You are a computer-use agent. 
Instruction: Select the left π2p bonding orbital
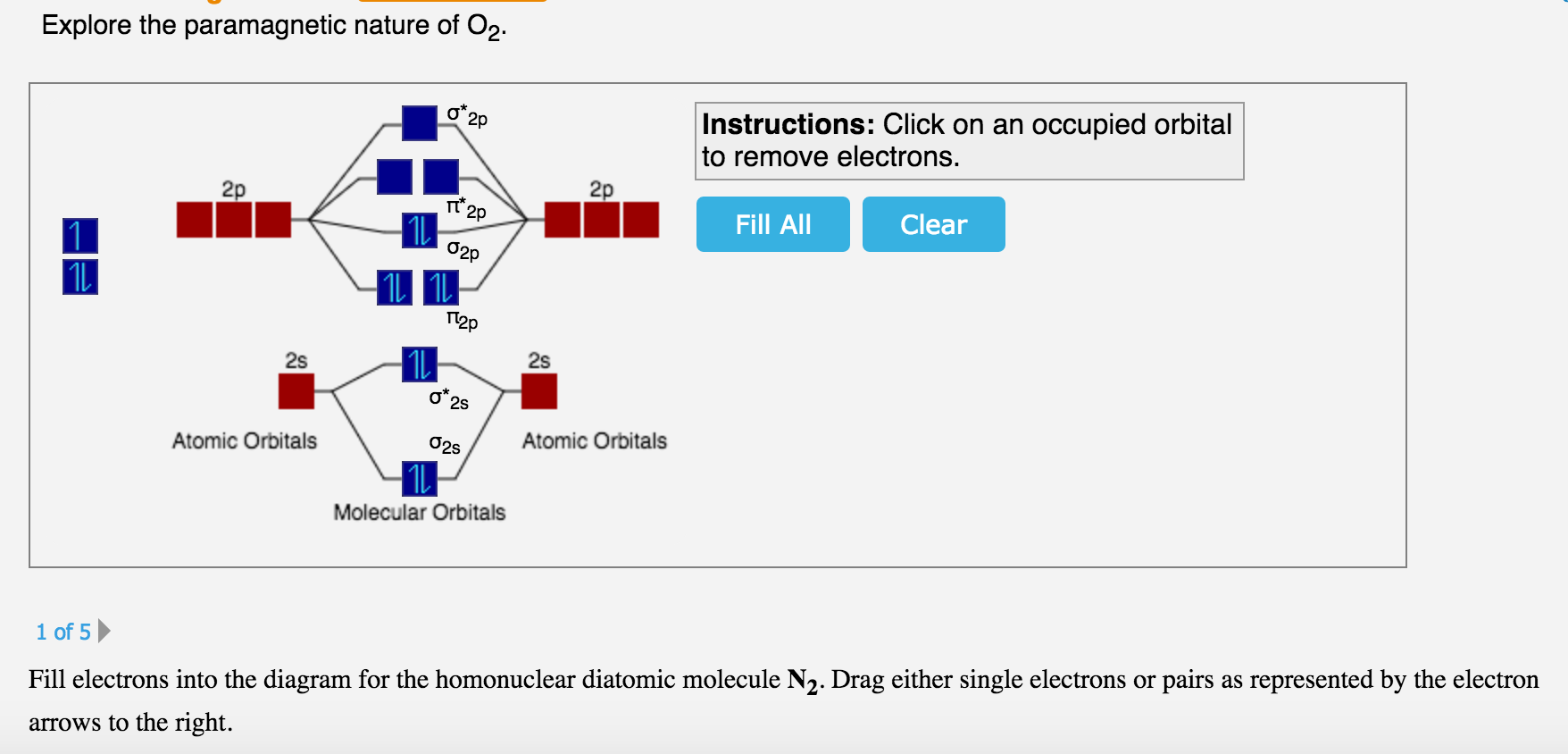coord(393,288)
